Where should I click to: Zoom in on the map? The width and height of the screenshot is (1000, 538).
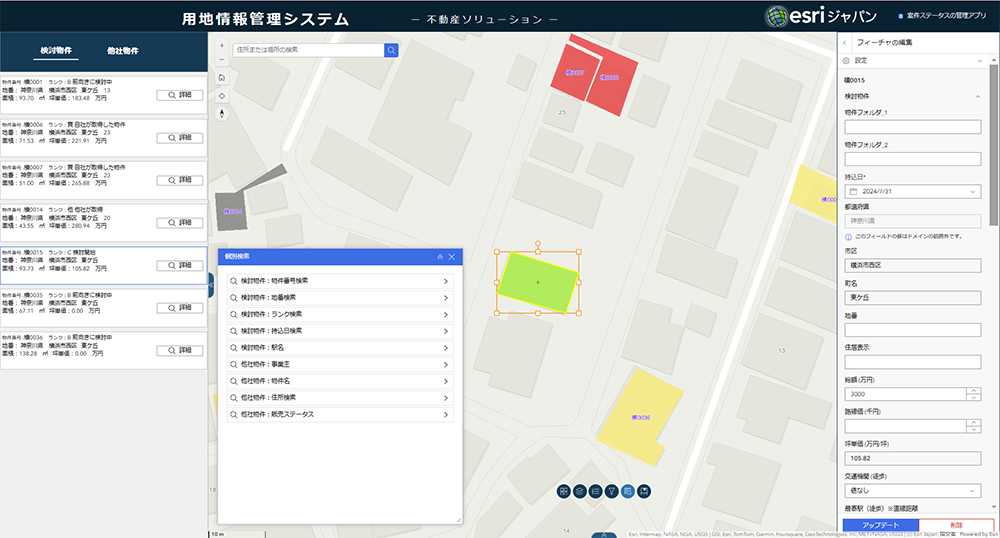221,45
